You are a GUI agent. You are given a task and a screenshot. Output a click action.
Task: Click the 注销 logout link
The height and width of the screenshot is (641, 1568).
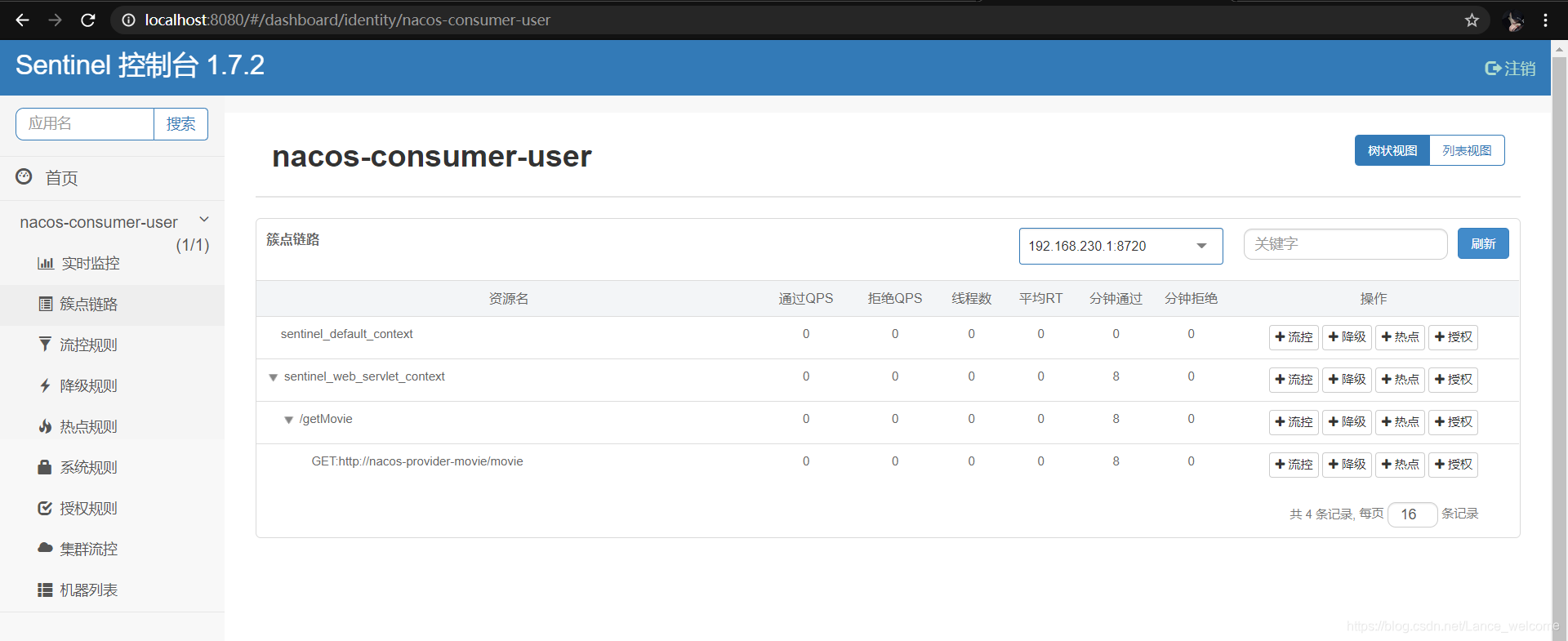(1510, 69)
